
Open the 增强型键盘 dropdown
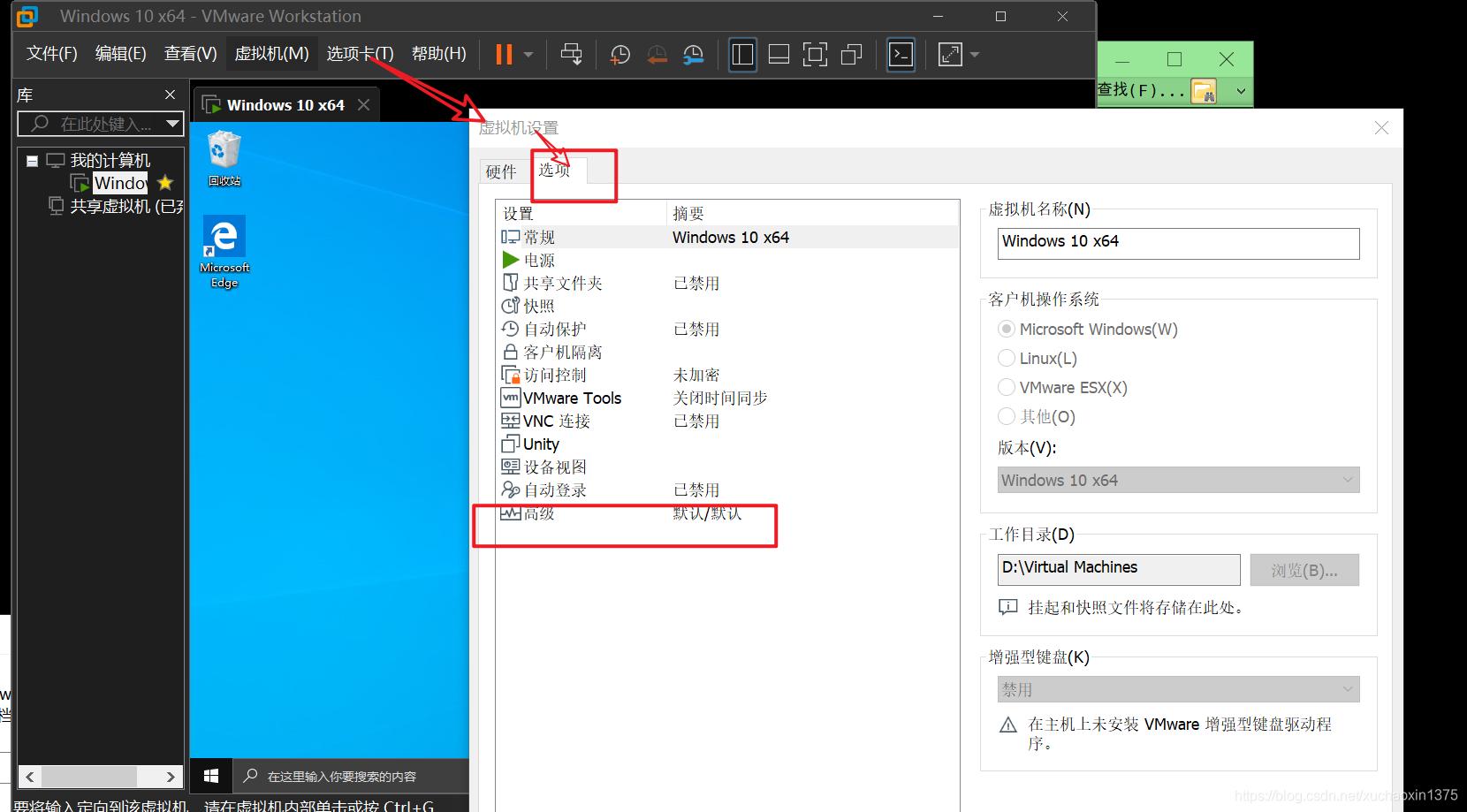(1178, 689)
